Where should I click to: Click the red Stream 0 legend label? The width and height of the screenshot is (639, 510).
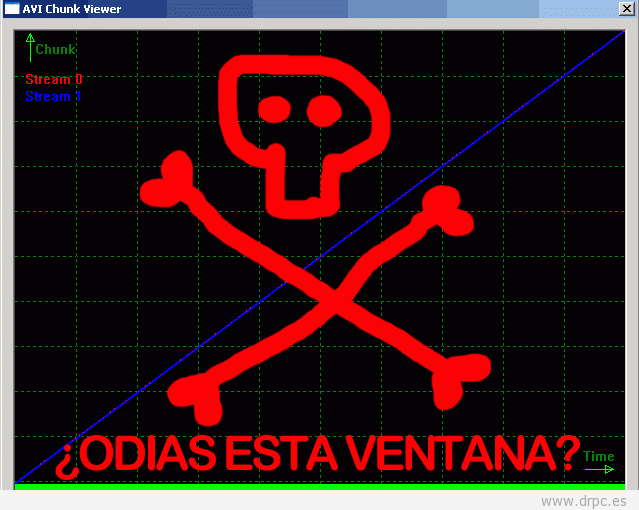tap(54, 79)
